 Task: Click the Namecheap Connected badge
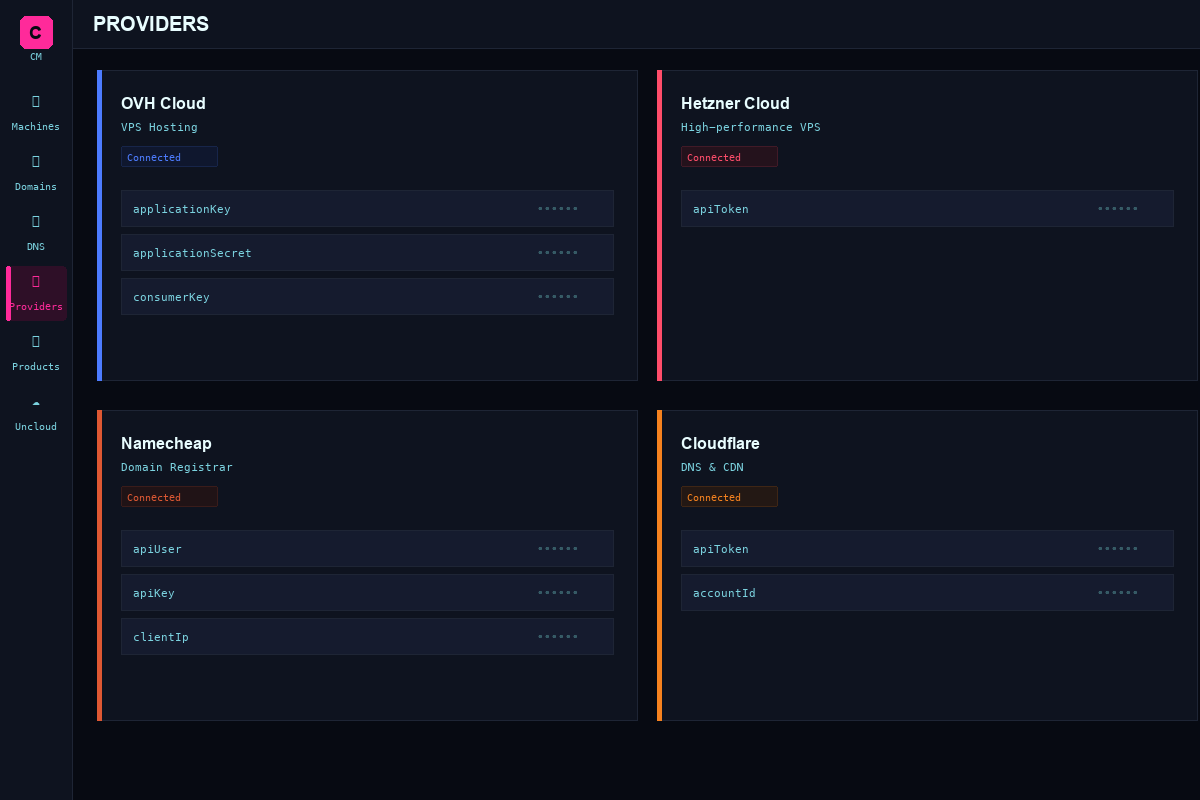point(169,497)
